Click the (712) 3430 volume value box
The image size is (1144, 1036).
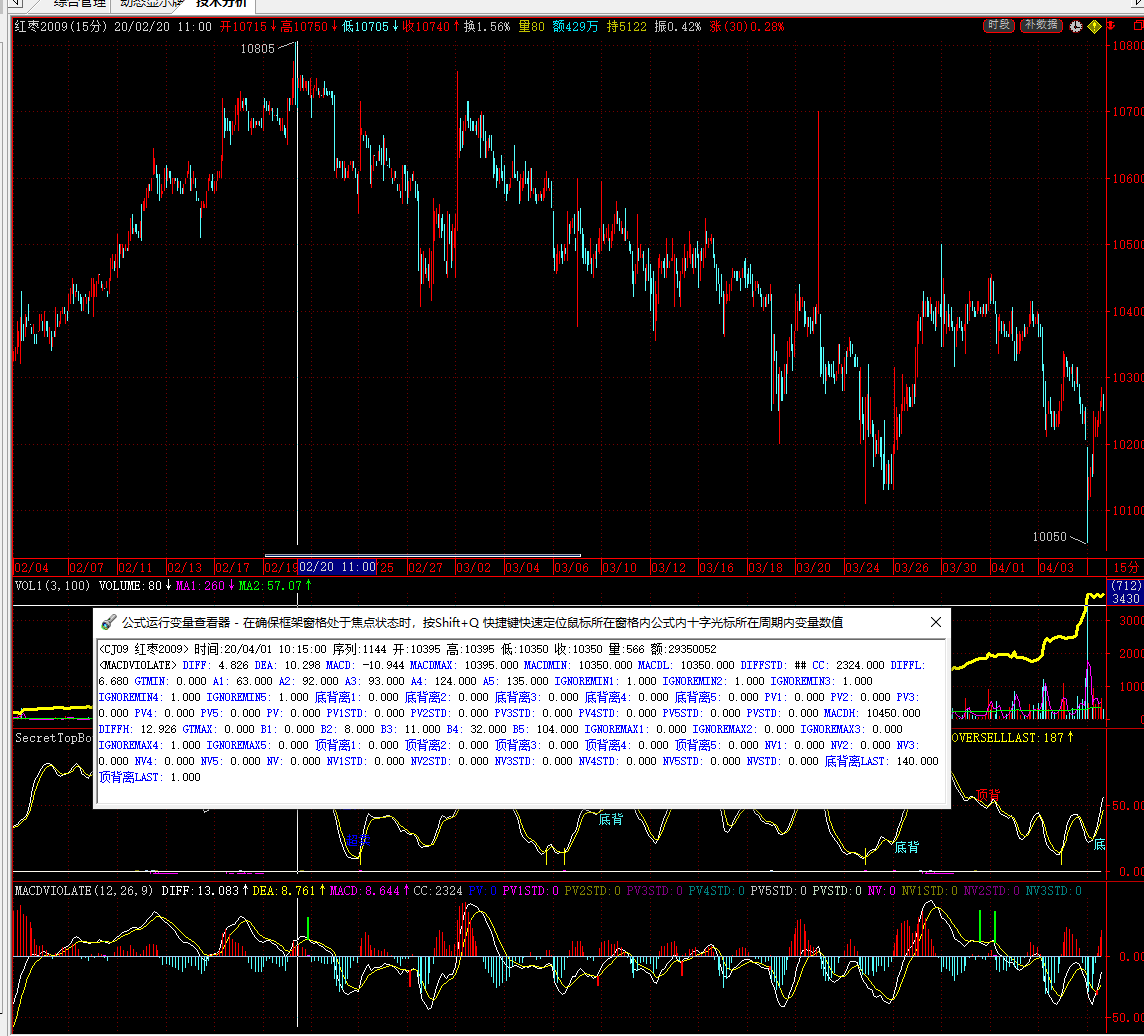[x=1125, y=592]
